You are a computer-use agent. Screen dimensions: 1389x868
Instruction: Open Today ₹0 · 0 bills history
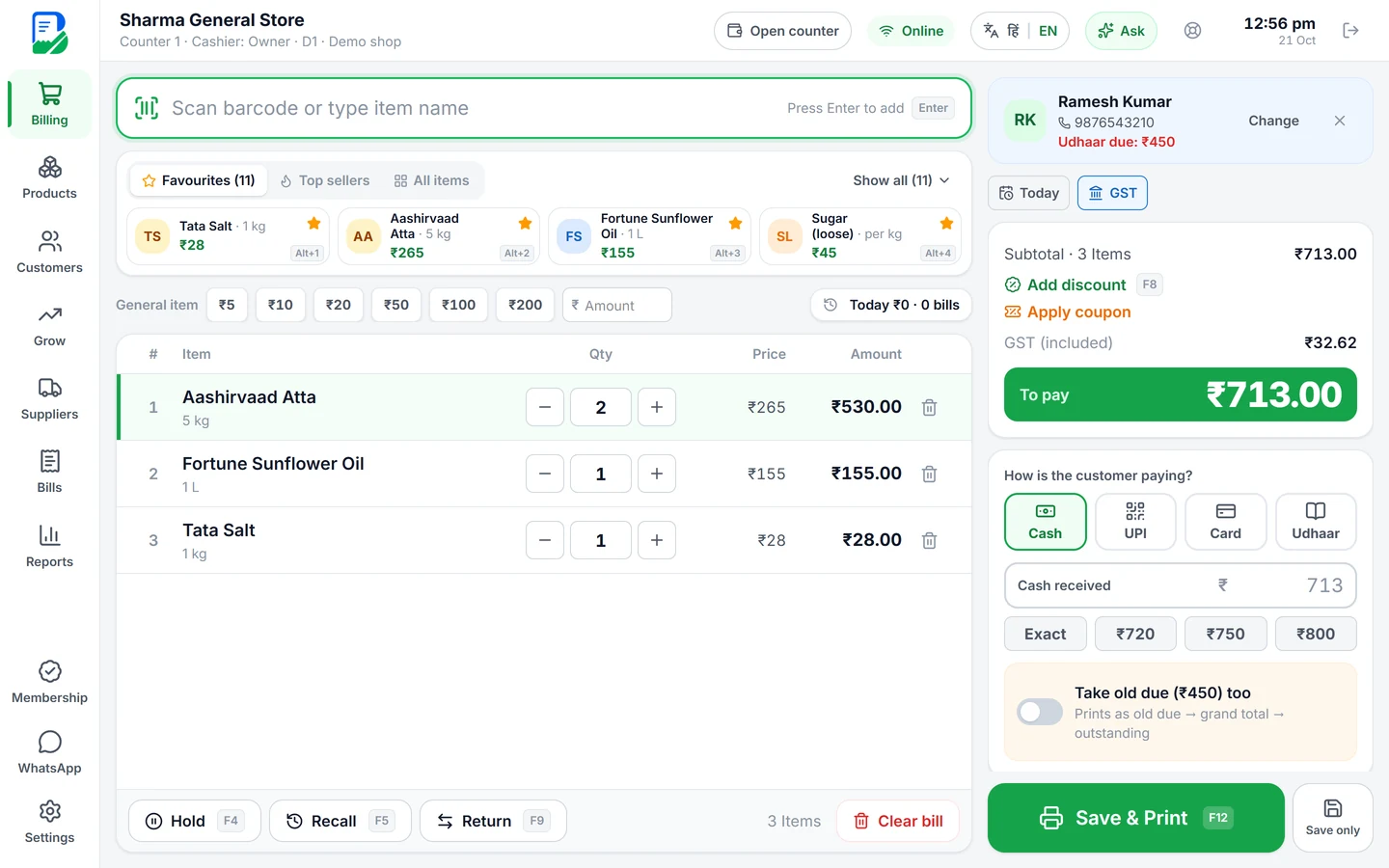coord(891,305)
